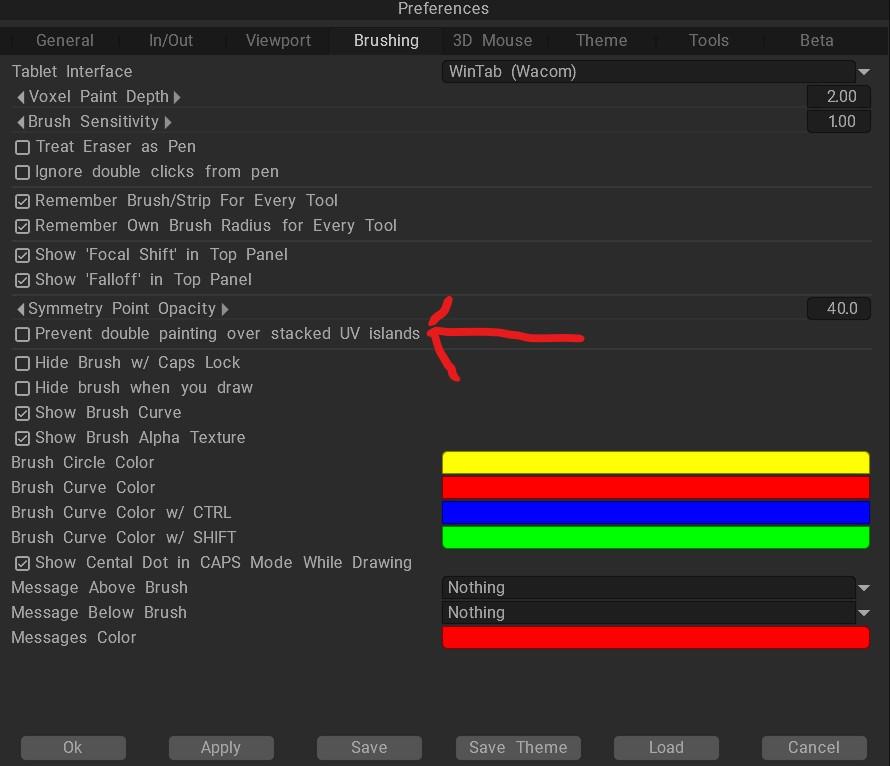This screenshot has width=890, height=766.
Task: Change the green Brush Curve Color w/ SHIFT swatch
Action: coord(655,538)
